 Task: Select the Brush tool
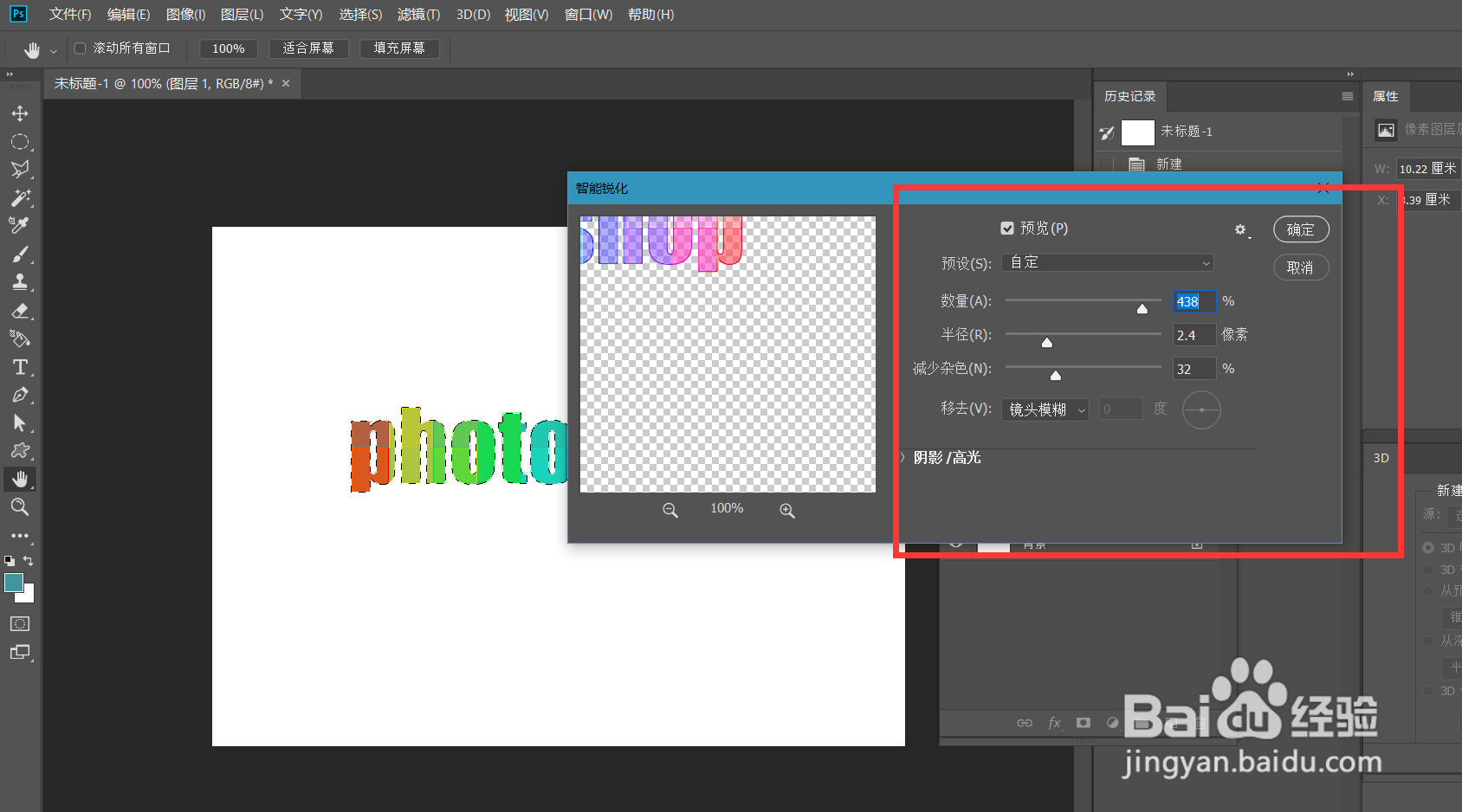coord(20,255)
